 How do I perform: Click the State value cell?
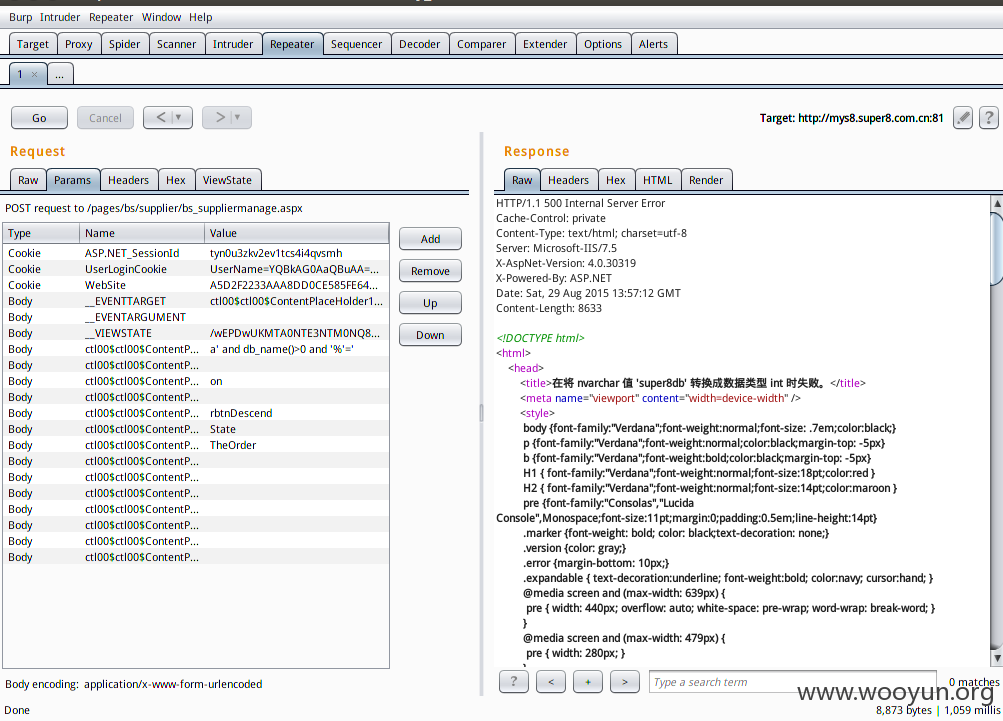tap(297, 429)
